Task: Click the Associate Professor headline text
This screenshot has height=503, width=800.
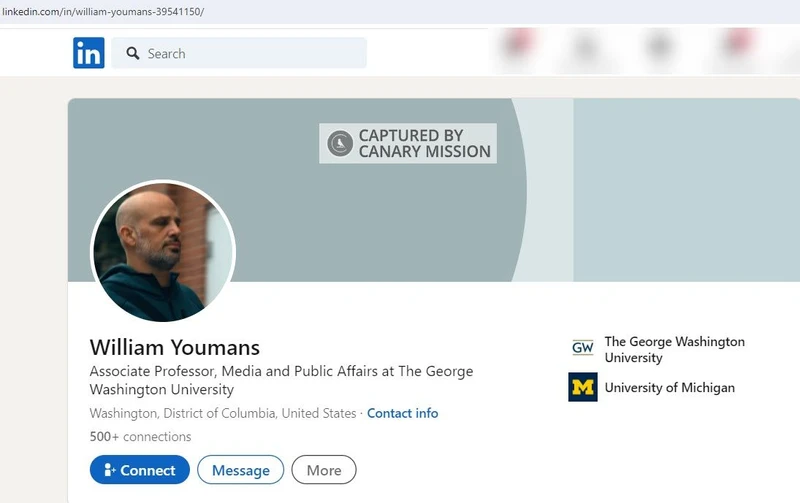Action: (x=281, y=380)
